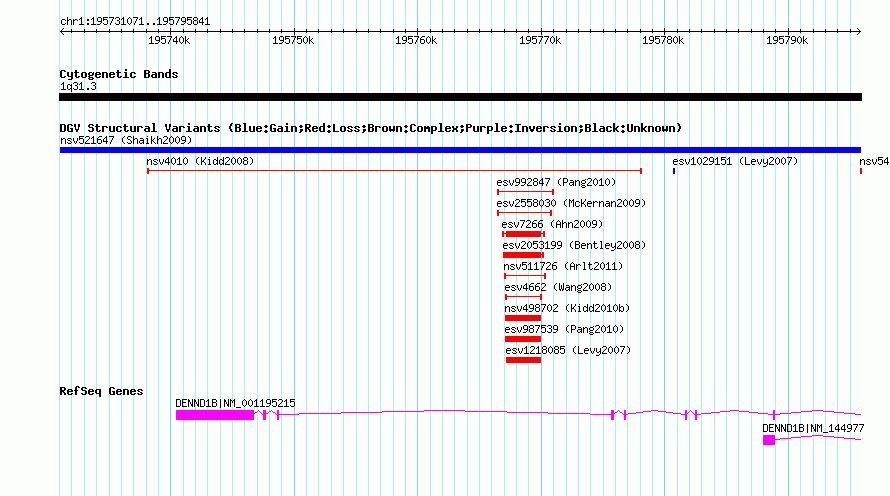Select the red esv4662 variant line
Image resolution: width=890 pixels, height=496 pixels.
[523, 297]
